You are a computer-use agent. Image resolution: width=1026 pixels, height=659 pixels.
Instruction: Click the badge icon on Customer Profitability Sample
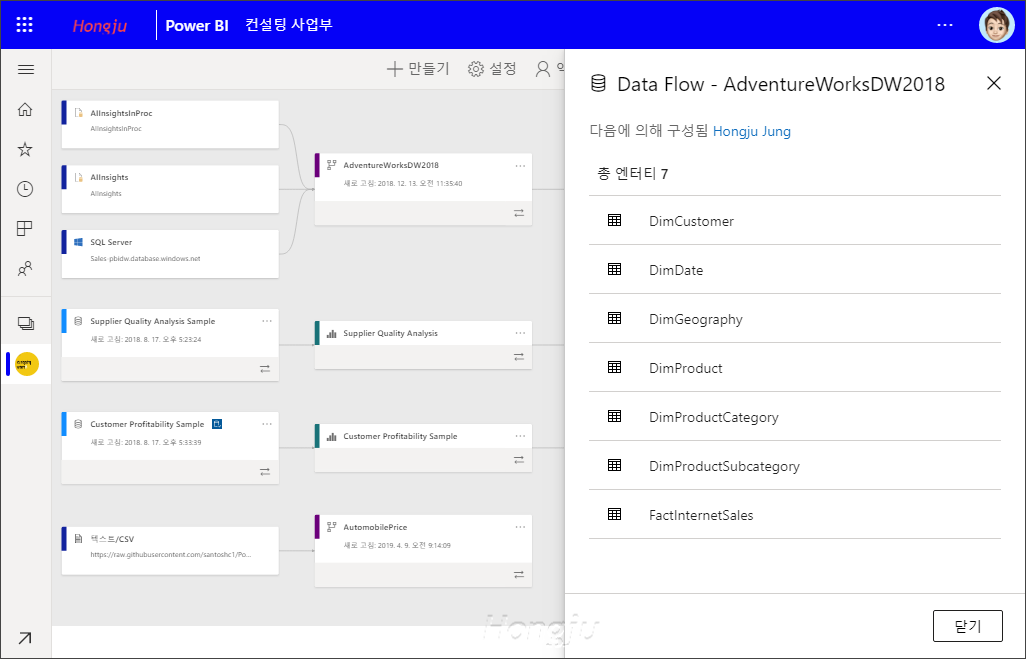tap(217, 424)
